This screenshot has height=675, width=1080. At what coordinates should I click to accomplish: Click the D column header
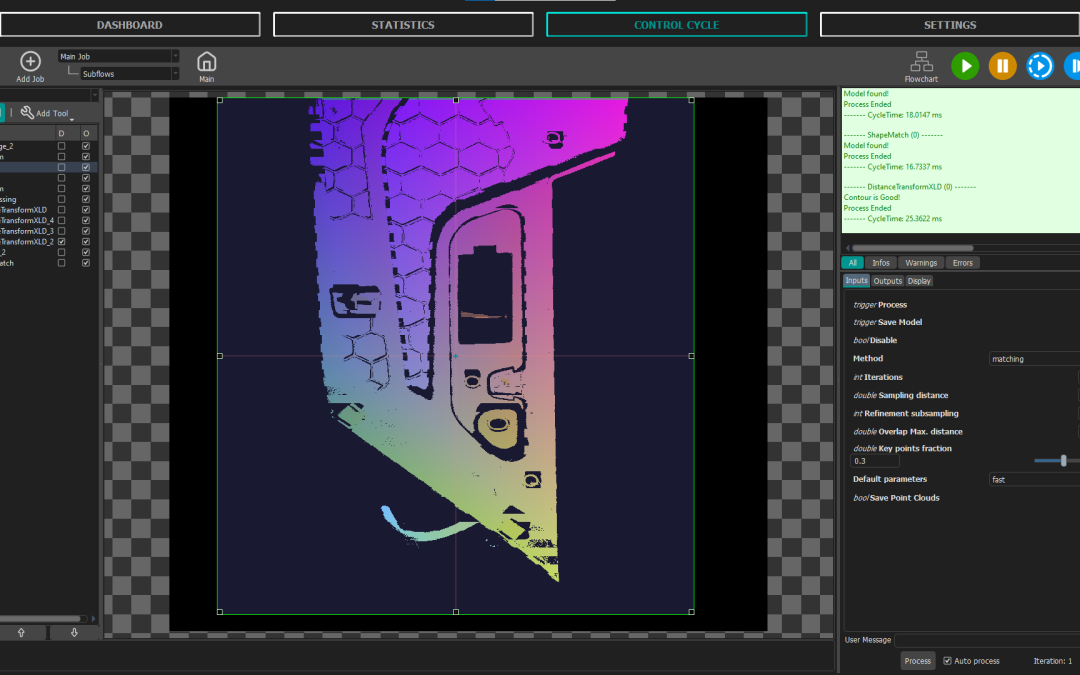(61, 133)
